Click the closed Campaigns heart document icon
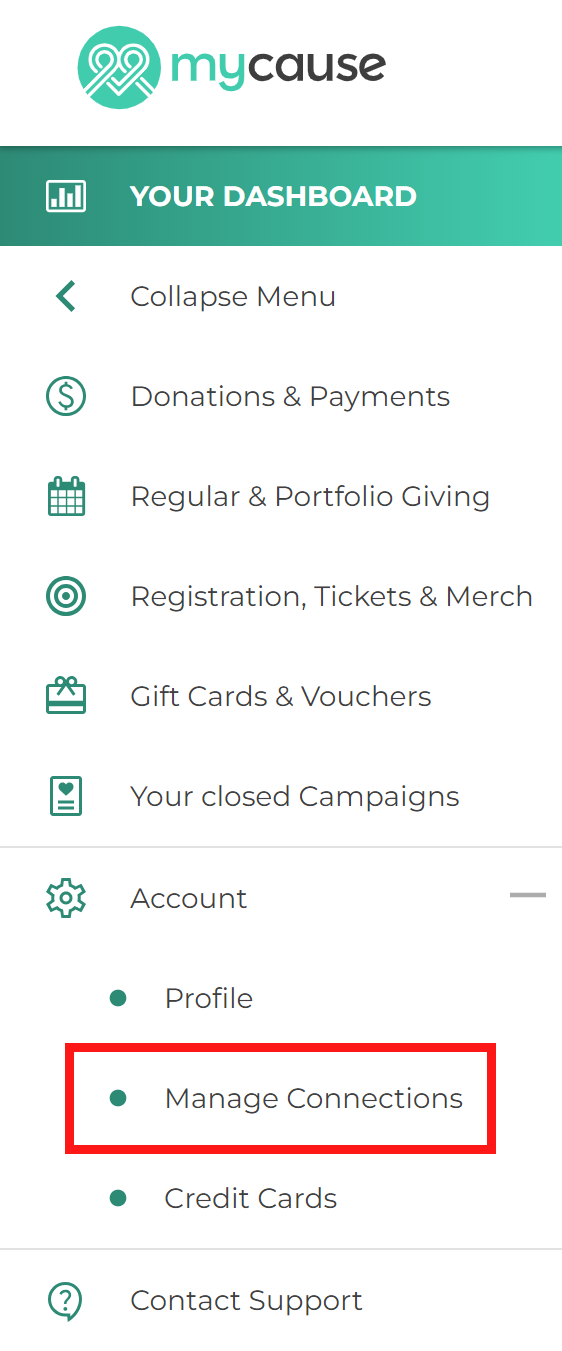The height and width of the screenshot is (1351, 562). [66, 796]
